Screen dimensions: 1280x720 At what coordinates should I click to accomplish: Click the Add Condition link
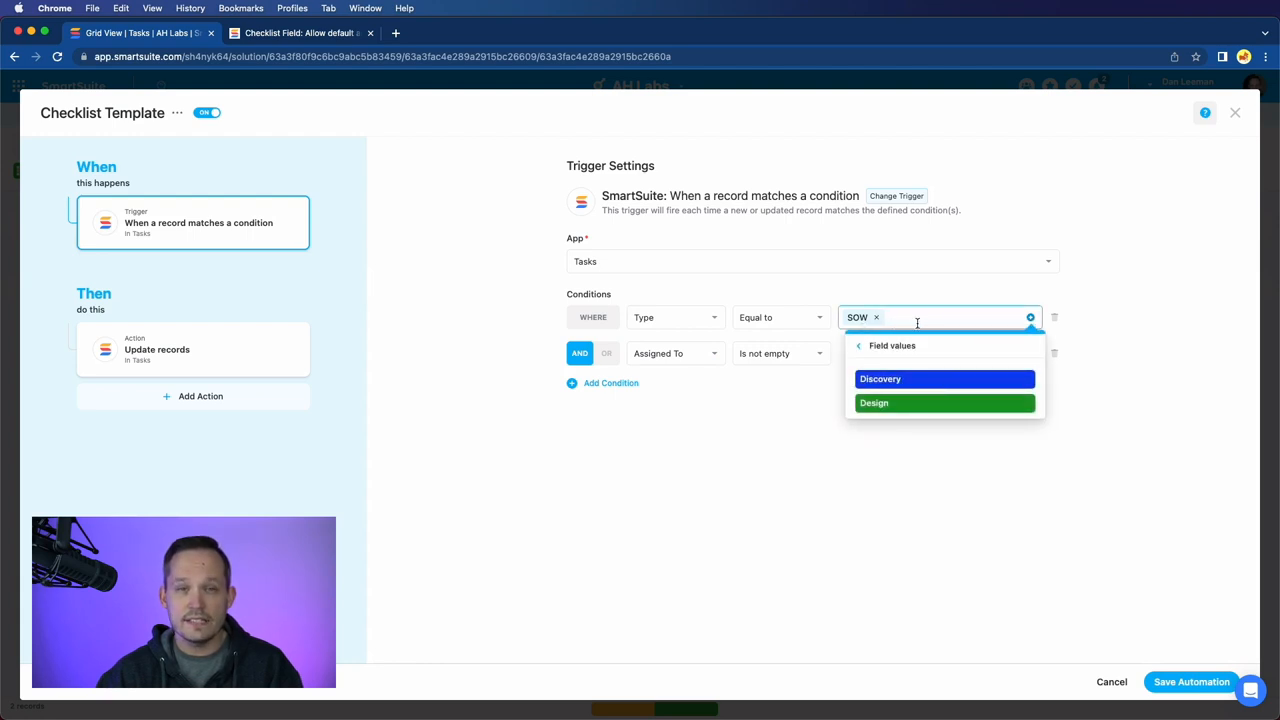pyautogui.click(x=602, y=383)
